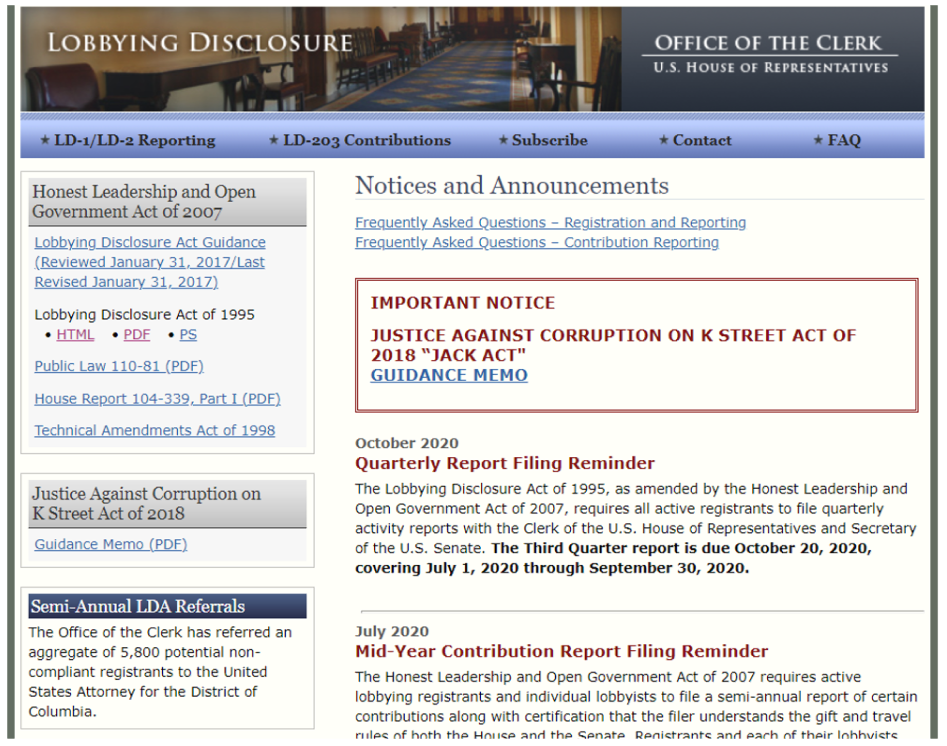947x746 pixels.
Task: Open Public Law 110-81 (PDF)
Action: coord(119,366)
